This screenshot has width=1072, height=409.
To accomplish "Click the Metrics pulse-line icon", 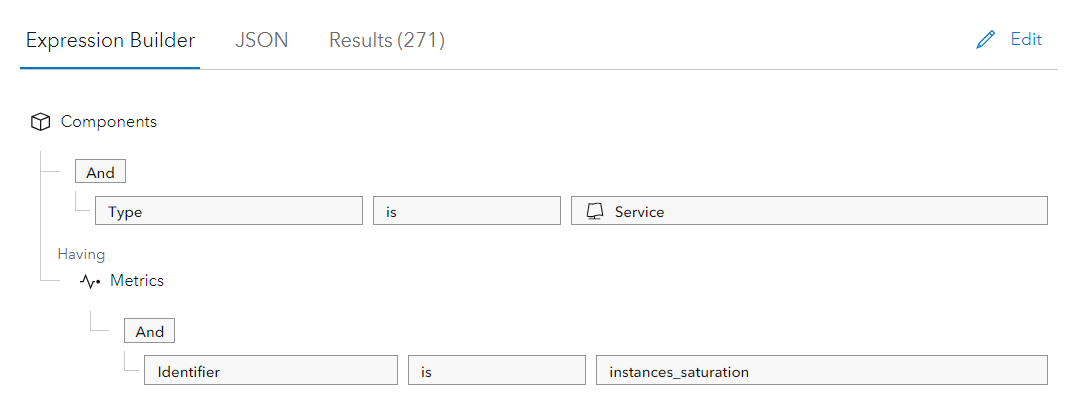I will coord(91,282).
